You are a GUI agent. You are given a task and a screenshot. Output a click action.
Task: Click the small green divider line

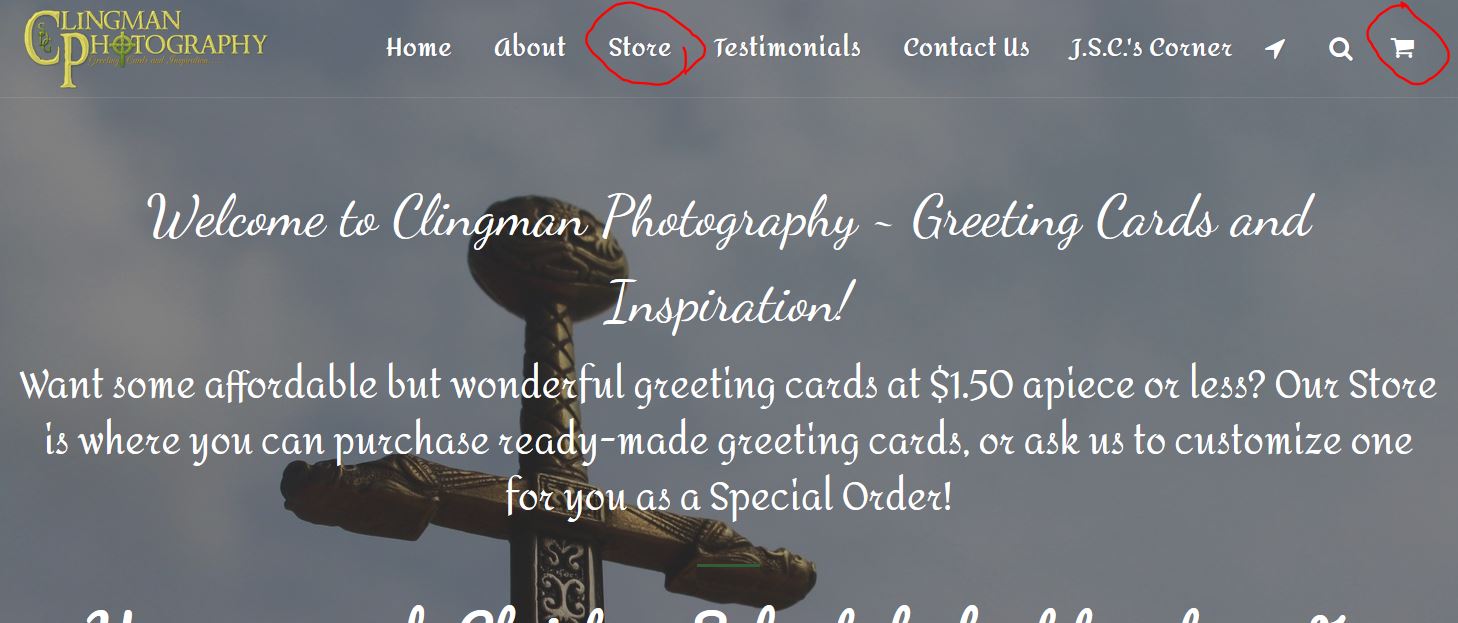coord(728,566)
